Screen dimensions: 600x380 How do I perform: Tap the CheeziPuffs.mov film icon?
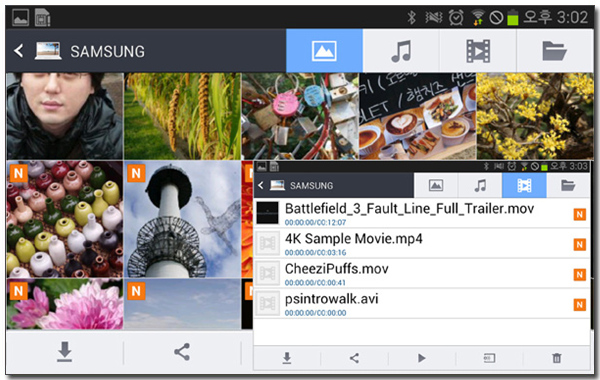[x=267, y=273]
